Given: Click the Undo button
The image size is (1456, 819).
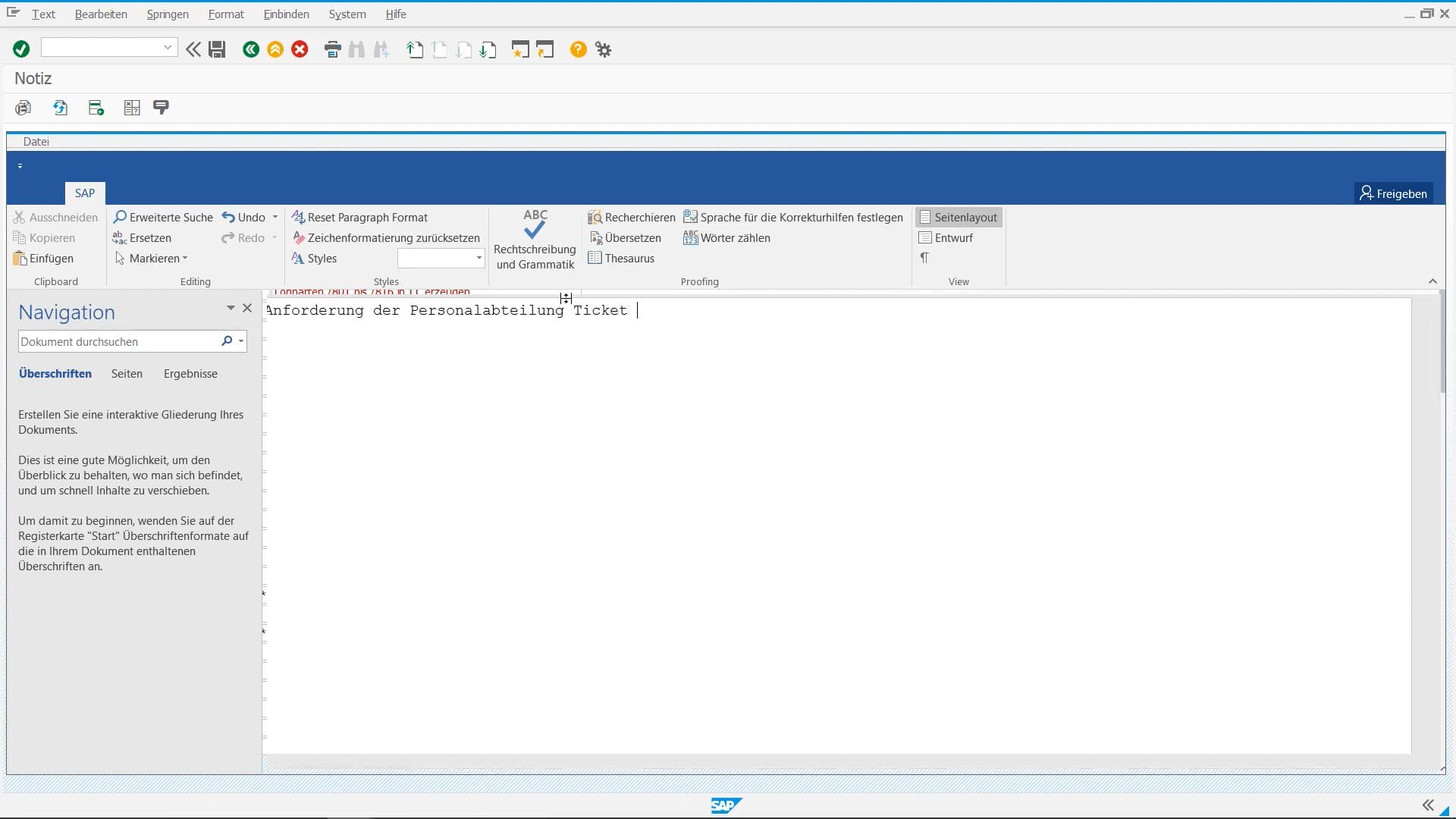Looking at the screenshot, I should pos(243,218).
